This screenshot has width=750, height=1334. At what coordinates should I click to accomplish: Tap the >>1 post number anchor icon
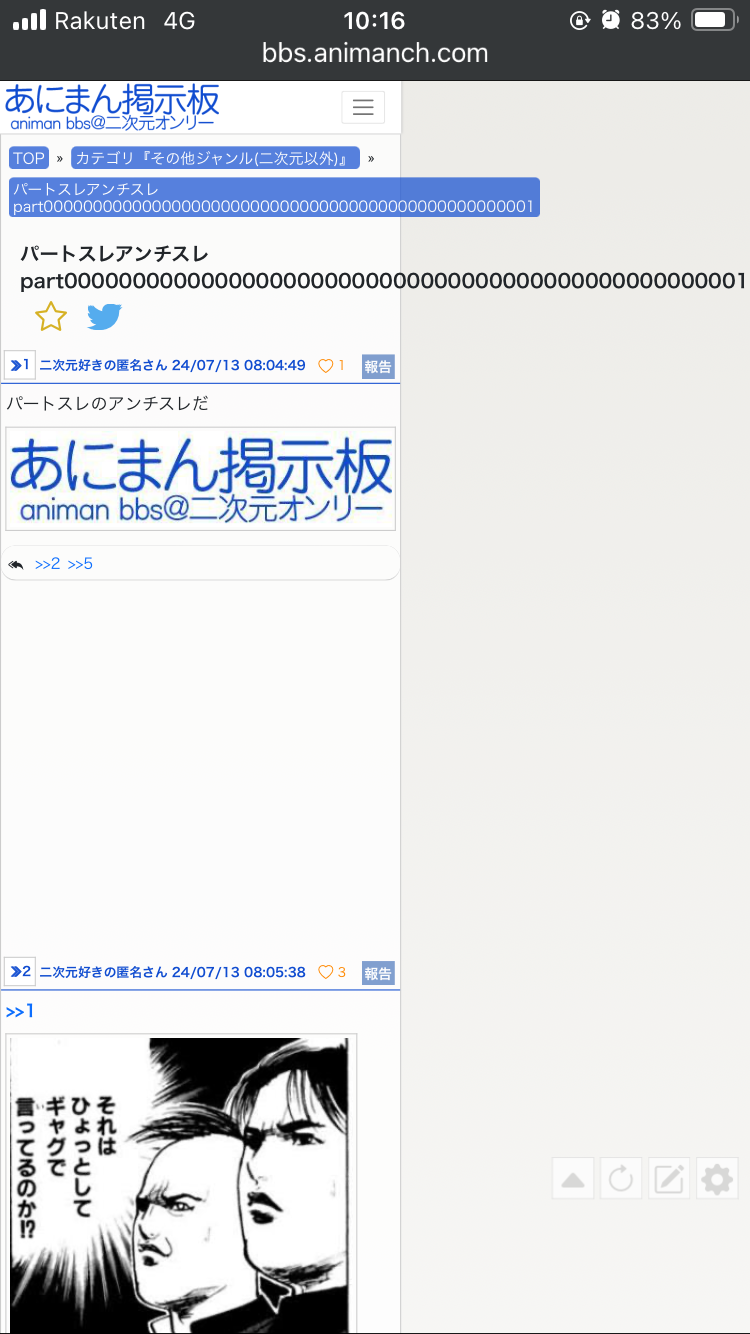(20, 366)
